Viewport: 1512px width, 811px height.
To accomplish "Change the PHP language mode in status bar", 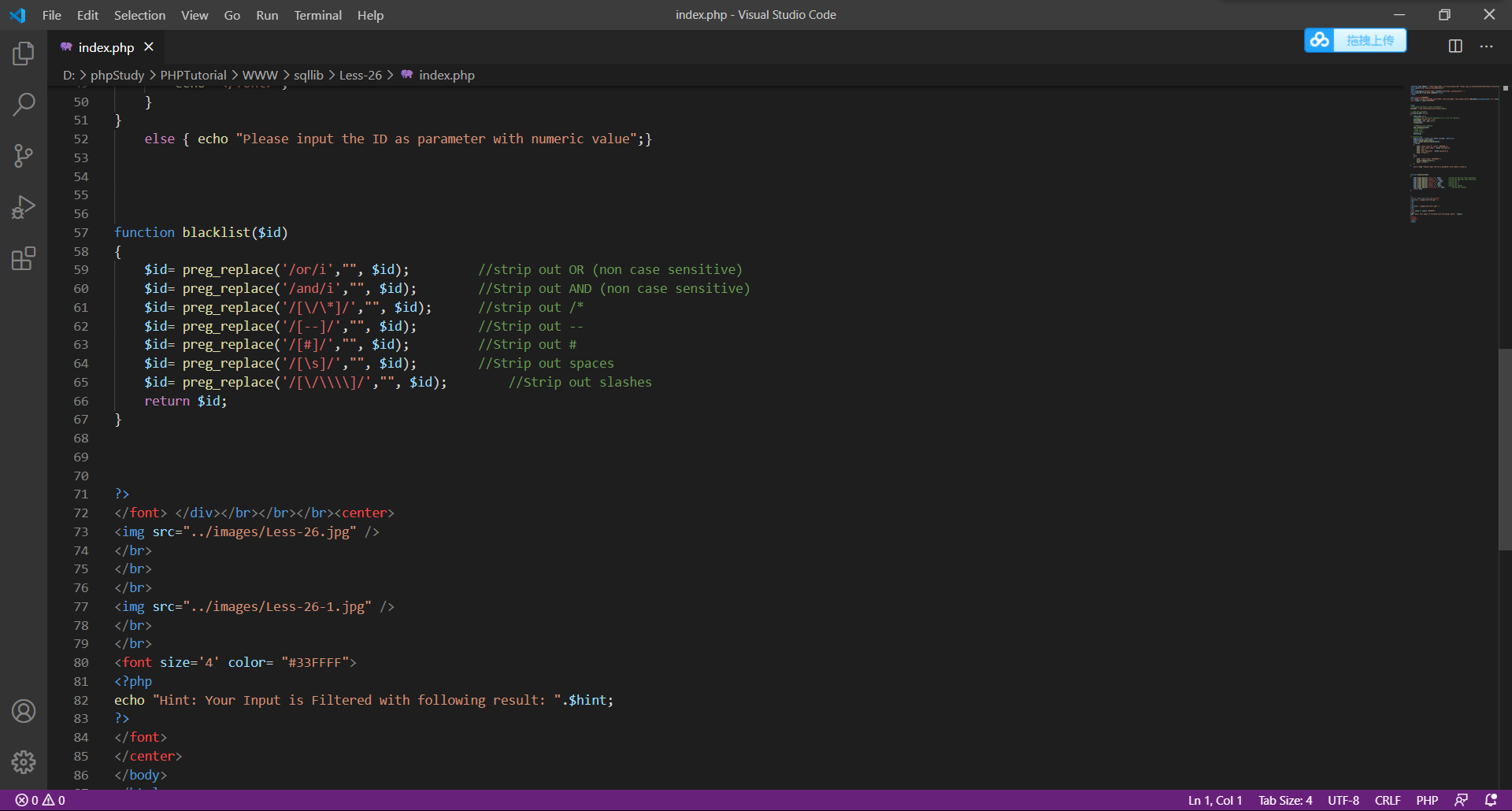I will click(x=1426, y=800).
